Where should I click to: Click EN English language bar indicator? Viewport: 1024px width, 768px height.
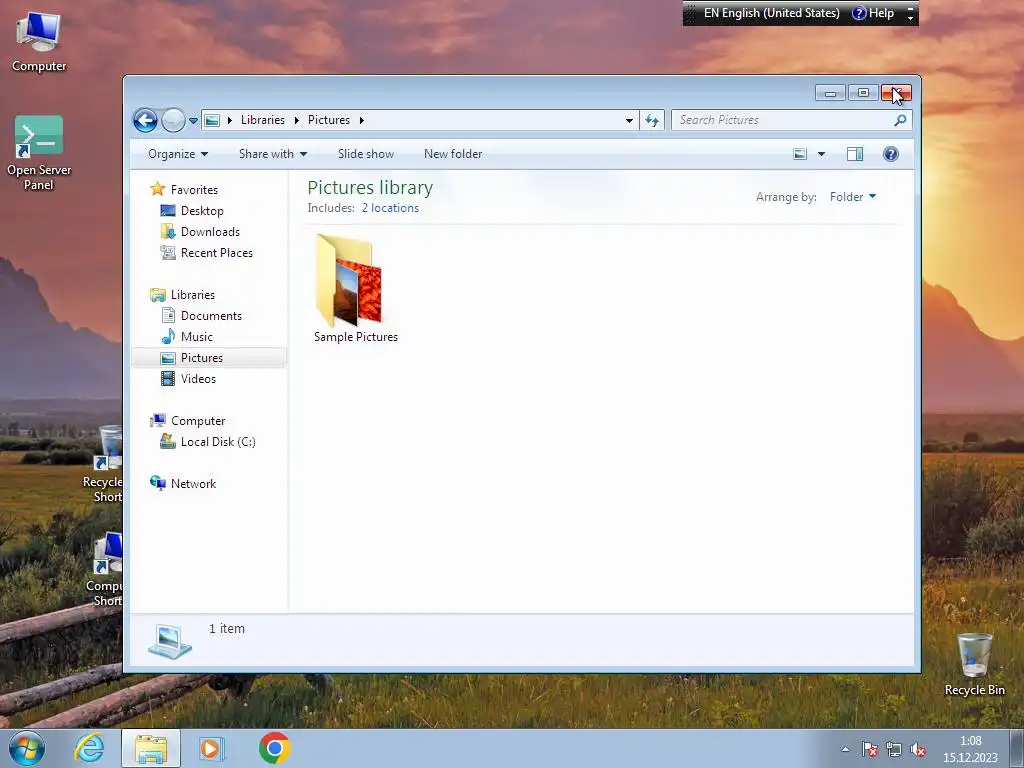tap(771, 13)
